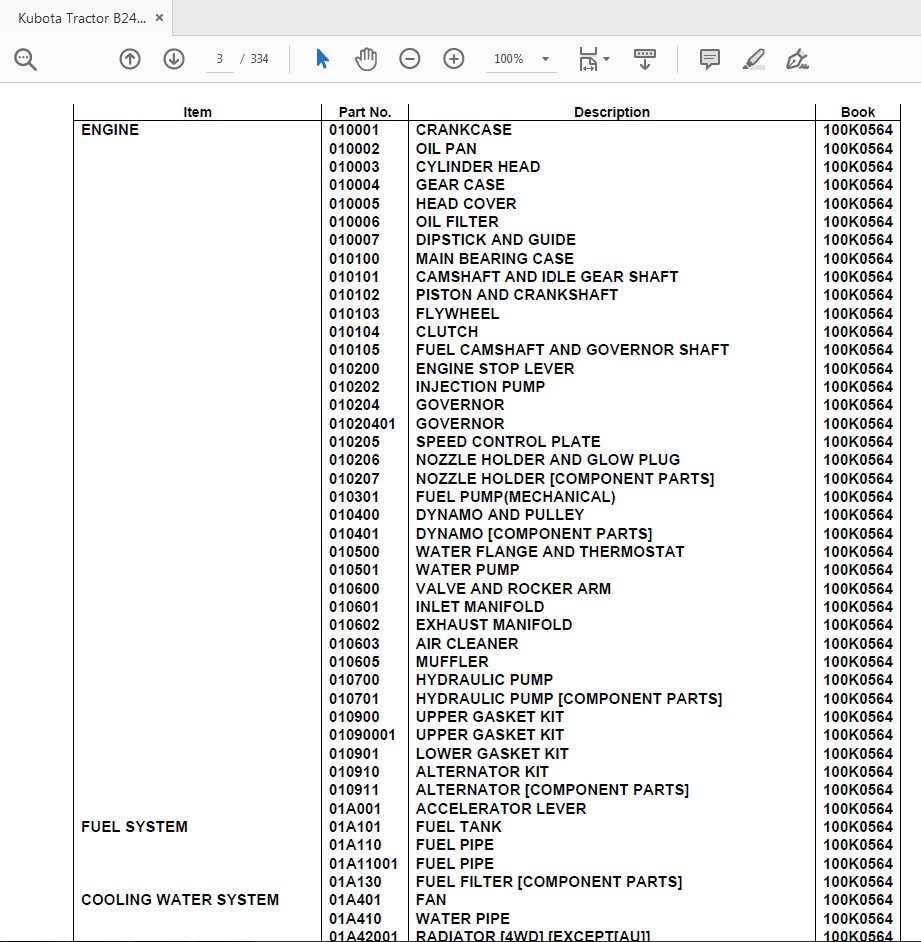Open the sign document pen tool
The height and width of the screenshot is (942, 921).
point(797,59)
